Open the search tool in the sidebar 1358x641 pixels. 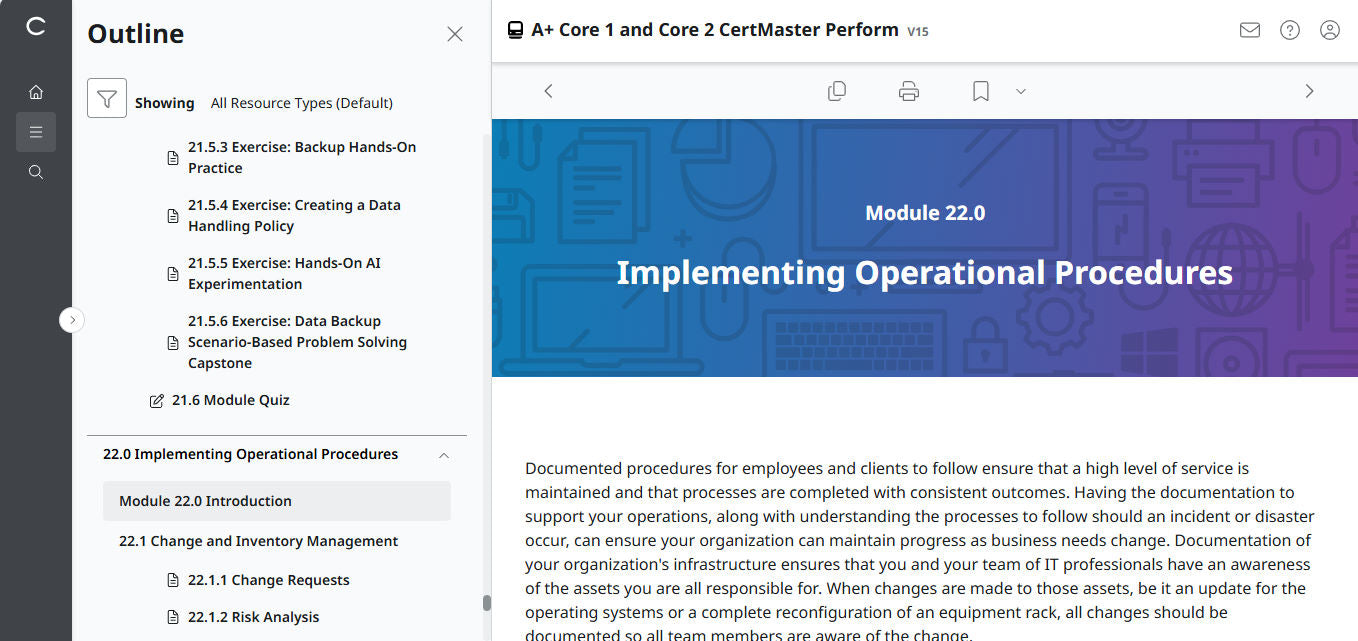[36, 171]
